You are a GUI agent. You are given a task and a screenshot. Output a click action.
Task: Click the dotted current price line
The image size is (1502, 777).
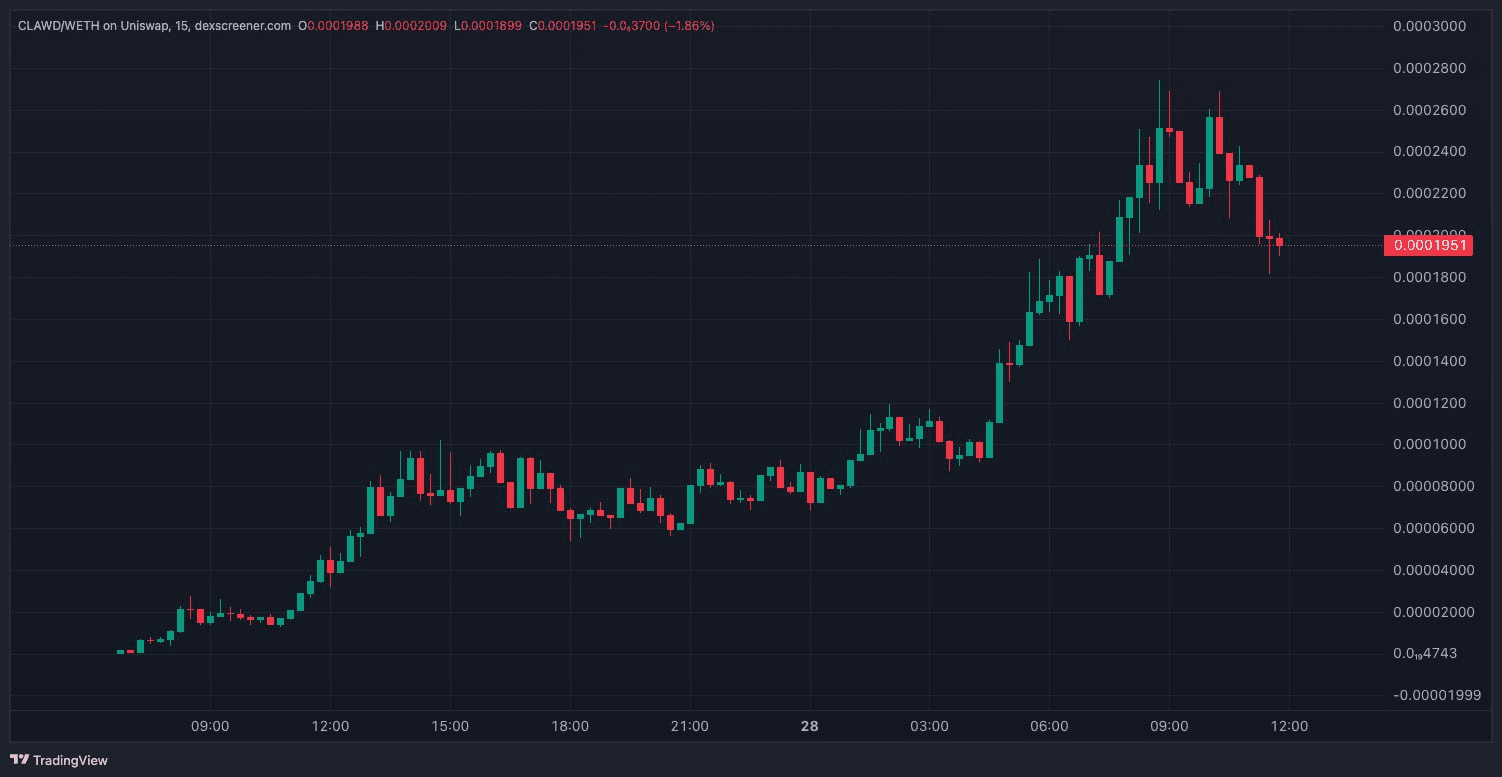coord(700,245)
